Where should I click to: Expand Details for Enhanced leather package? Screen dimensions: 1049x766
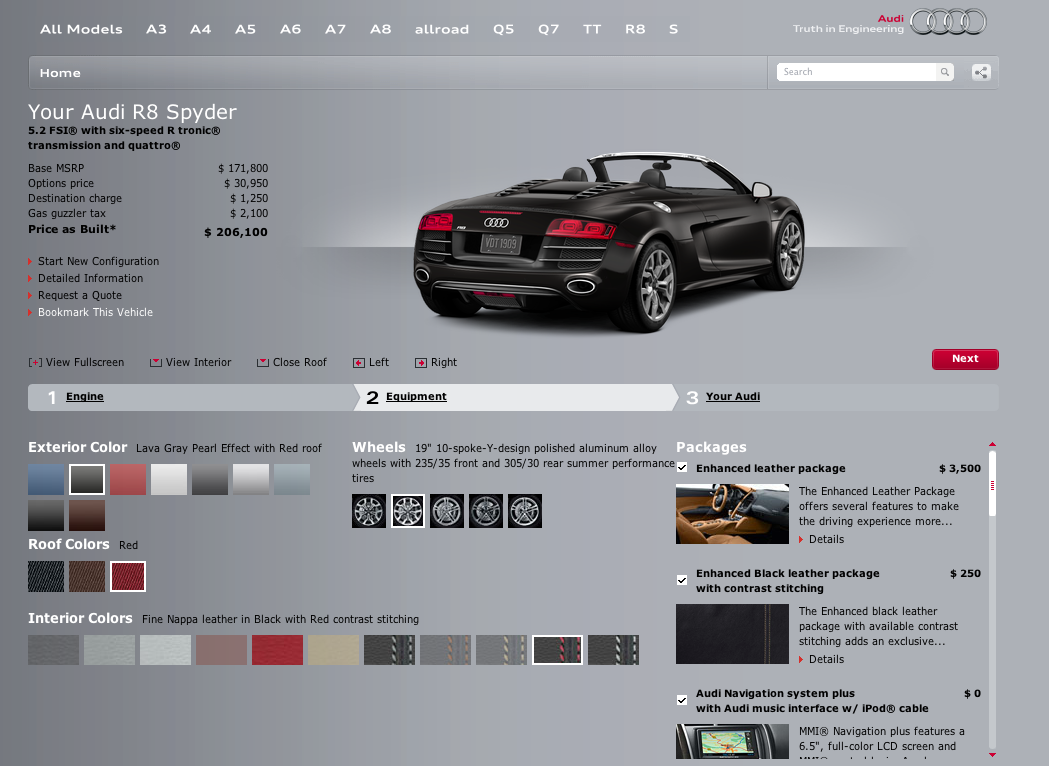coord(826,539)
